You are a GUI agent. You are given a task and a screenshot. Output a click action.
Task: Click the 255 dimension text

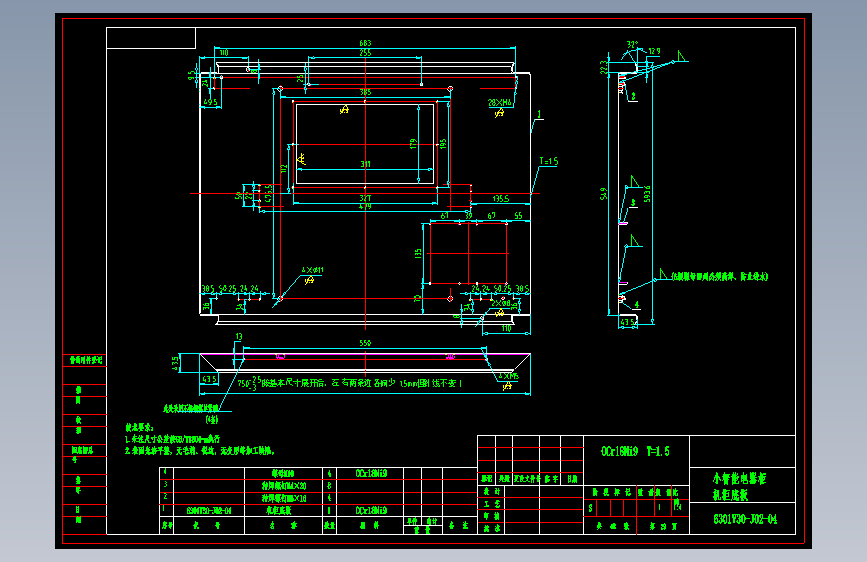(x=365, y=53)
